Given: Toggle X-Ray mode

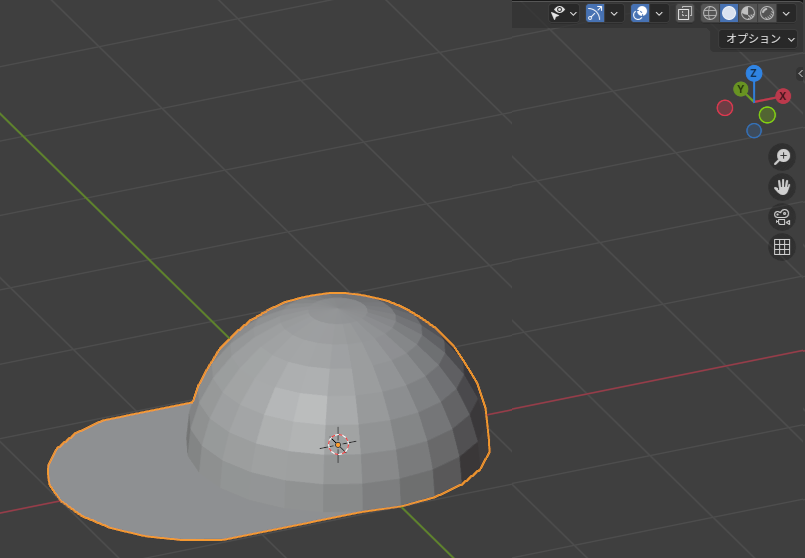Looking at the screenshot, I should point(684,13).
